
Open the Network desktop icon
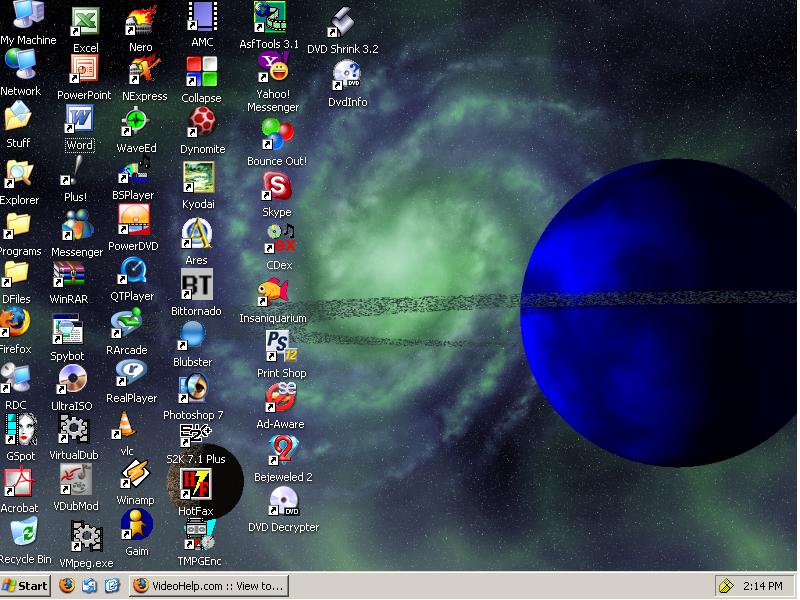pos(20,65)
